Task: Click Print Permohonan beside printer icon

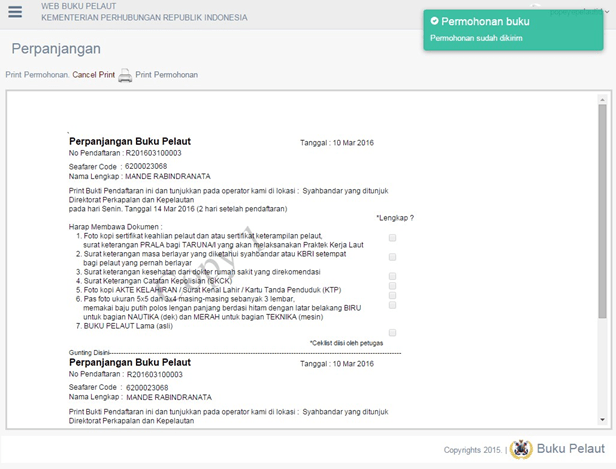Action: click(167, 75)
